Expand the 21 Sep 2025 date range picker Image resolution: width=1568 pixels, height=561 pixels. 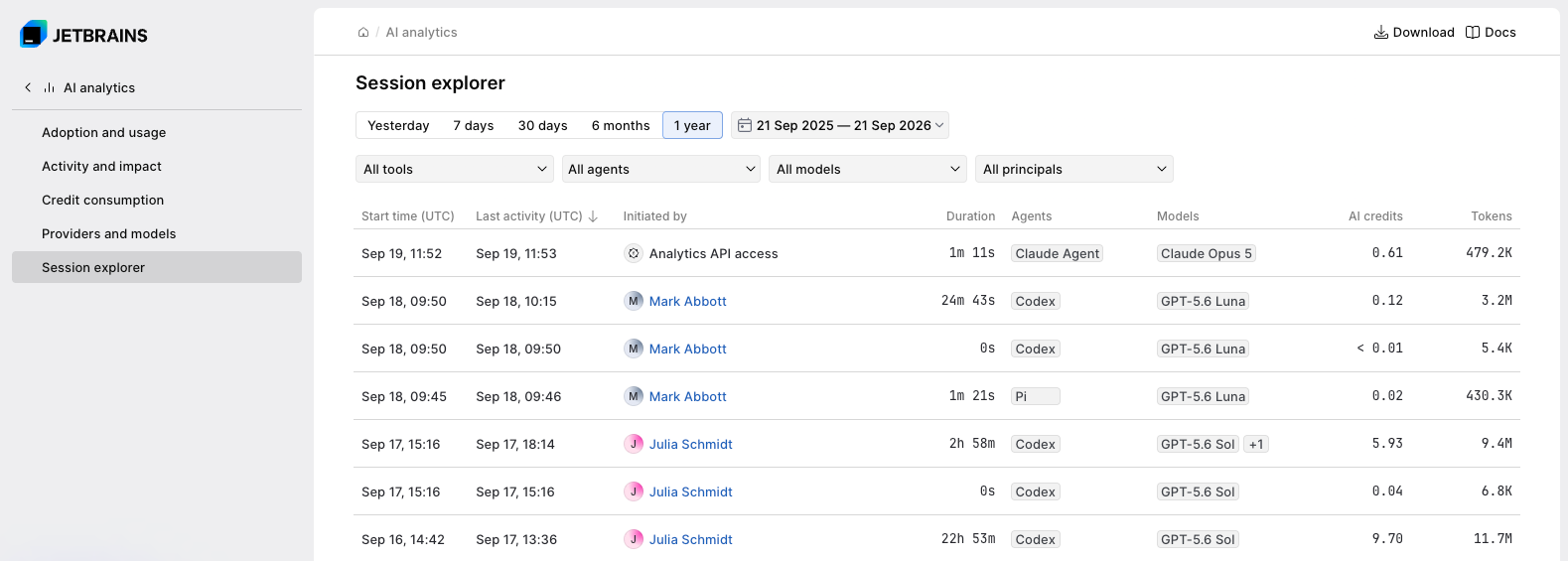[840, 125]
